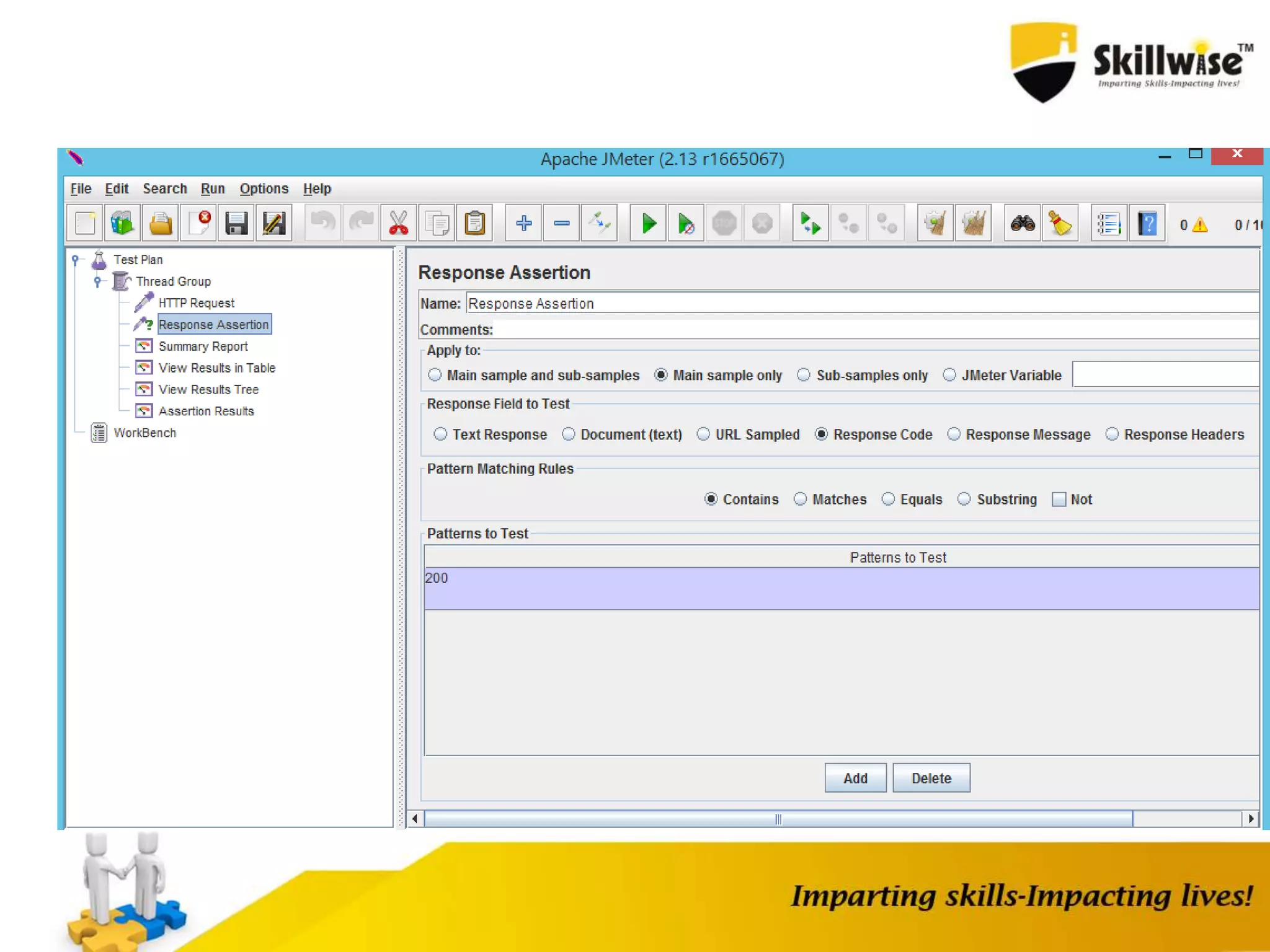The width and height of the screenshot is (1270, 952).
Task: Click the Search binoculars icon
Action: pos(1022,223)
